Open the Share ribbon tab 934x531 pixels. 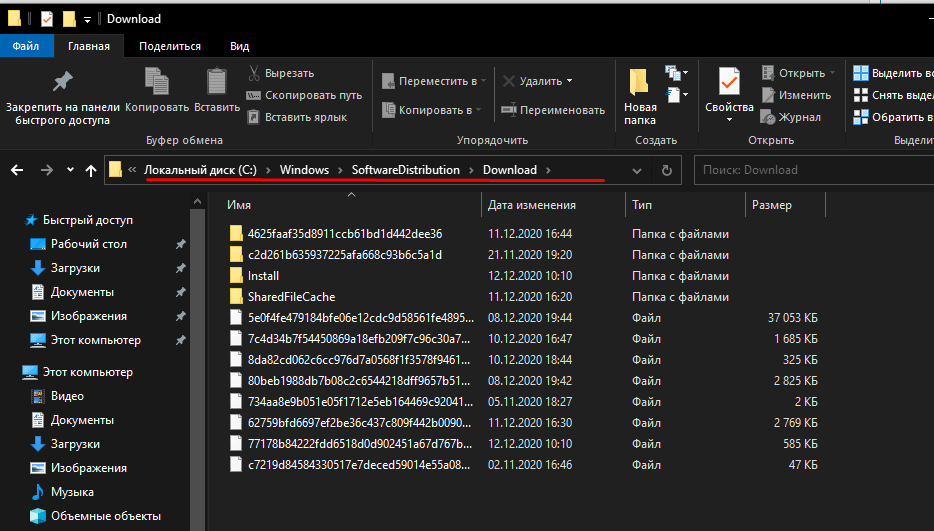170,46
